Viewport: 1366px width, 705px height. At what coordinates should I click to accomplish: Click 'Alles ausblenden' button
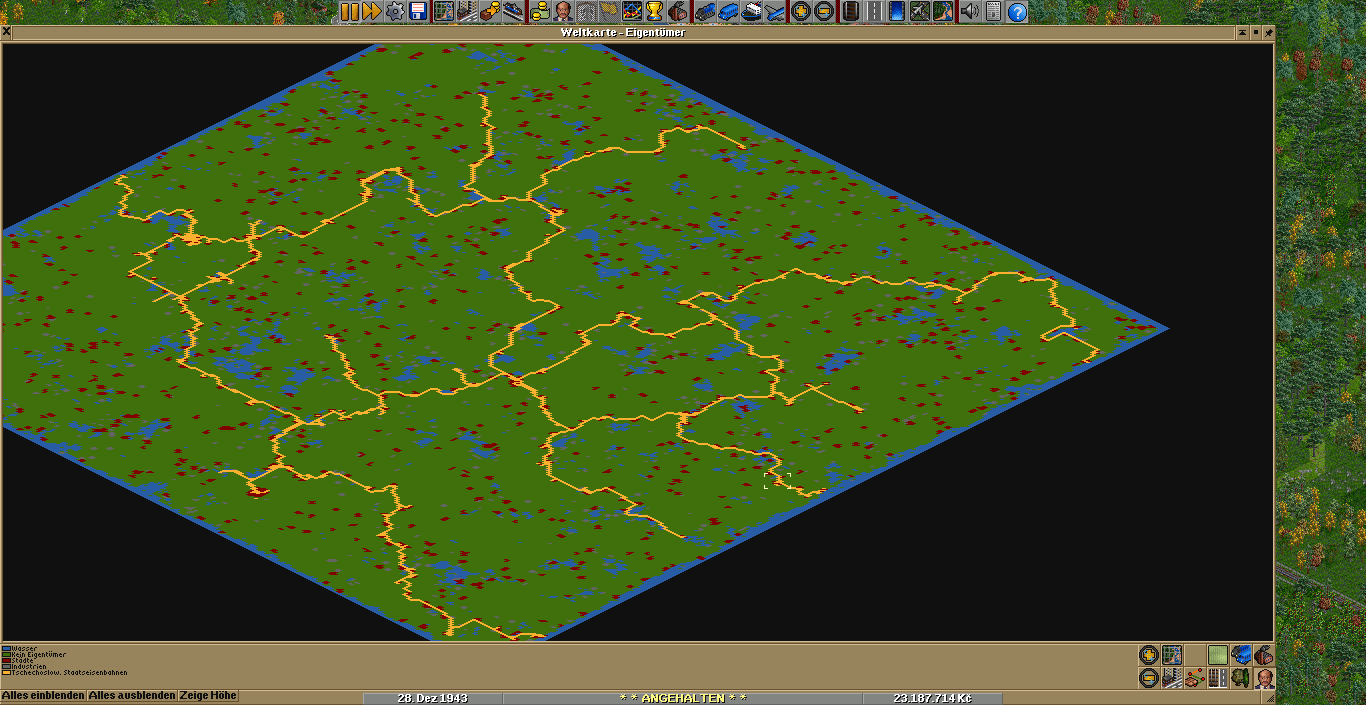(x=131, y=696)
